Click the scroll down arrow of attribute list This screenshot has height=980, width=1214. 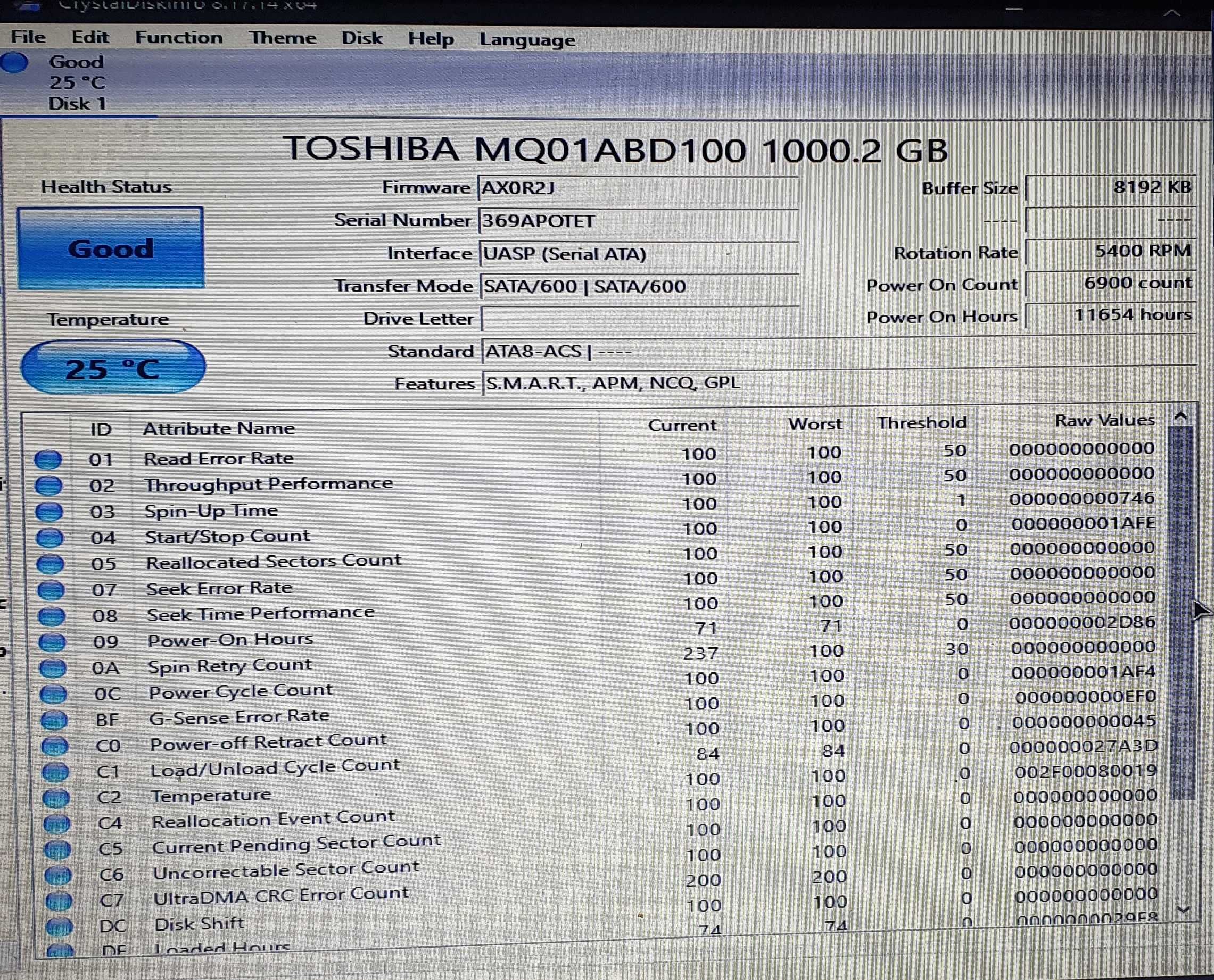tap(1184, 909)
